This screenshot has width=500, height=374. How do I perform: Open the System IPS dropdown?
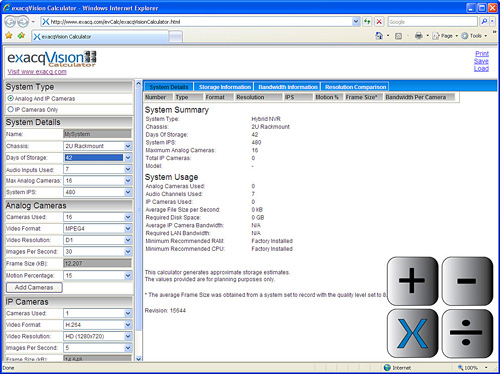(x=97, y=192)
